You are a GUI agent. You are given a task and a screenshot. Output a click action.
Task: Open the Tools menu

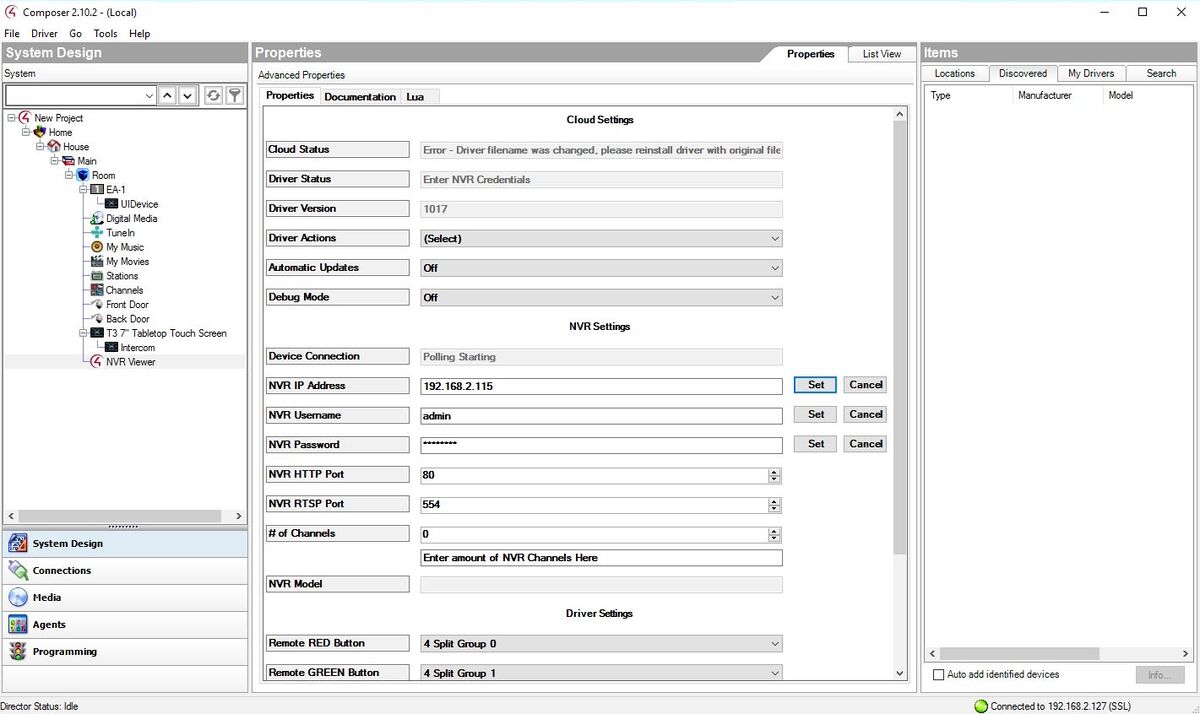coord(105,33)
